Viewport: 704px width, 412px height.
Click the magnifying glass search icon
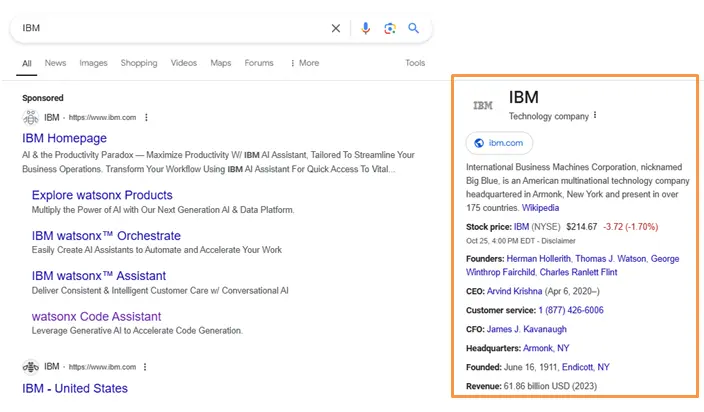click(x=414, y=28)
